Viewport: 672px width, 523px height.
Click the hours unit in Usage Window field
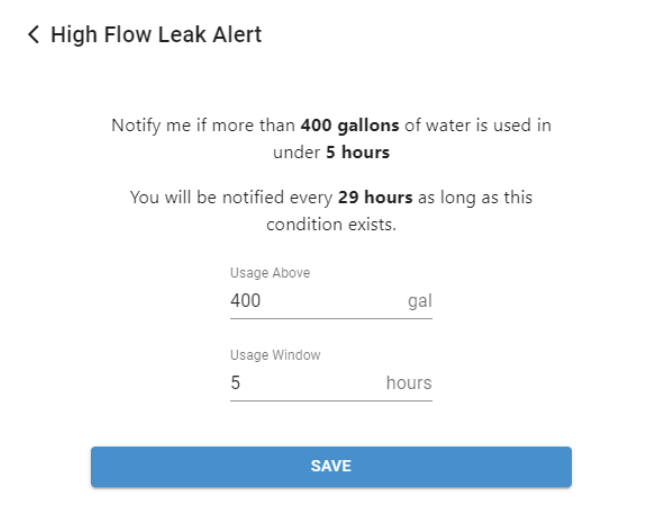click(408, 383)
